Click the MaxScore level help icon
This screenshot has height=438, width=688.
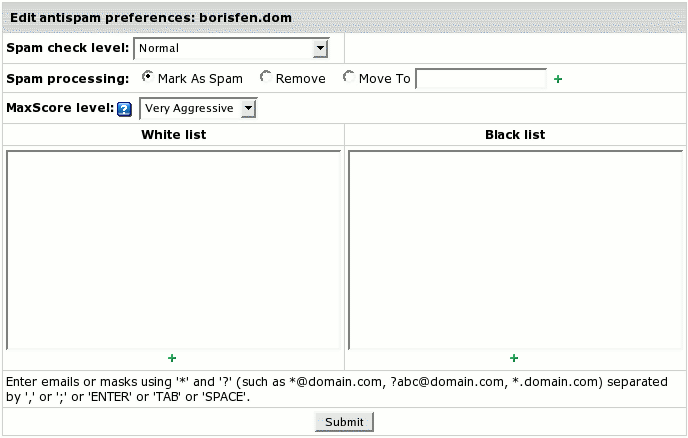(125, 109)
